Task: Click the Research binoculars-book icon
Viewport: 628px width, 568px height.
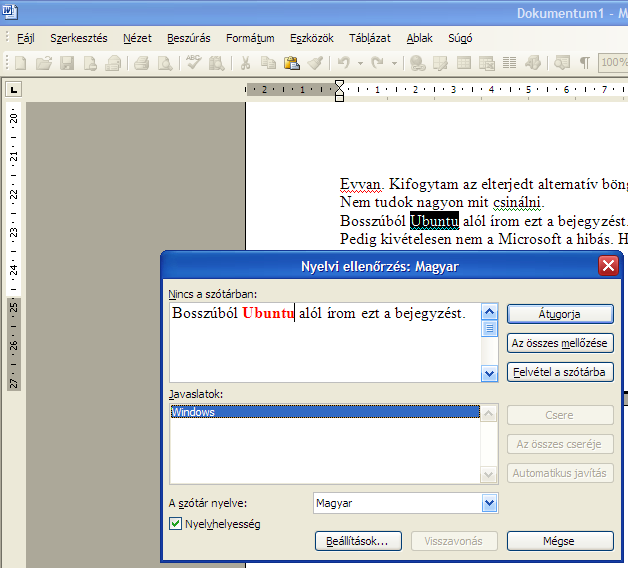Action: coord(217,63)
